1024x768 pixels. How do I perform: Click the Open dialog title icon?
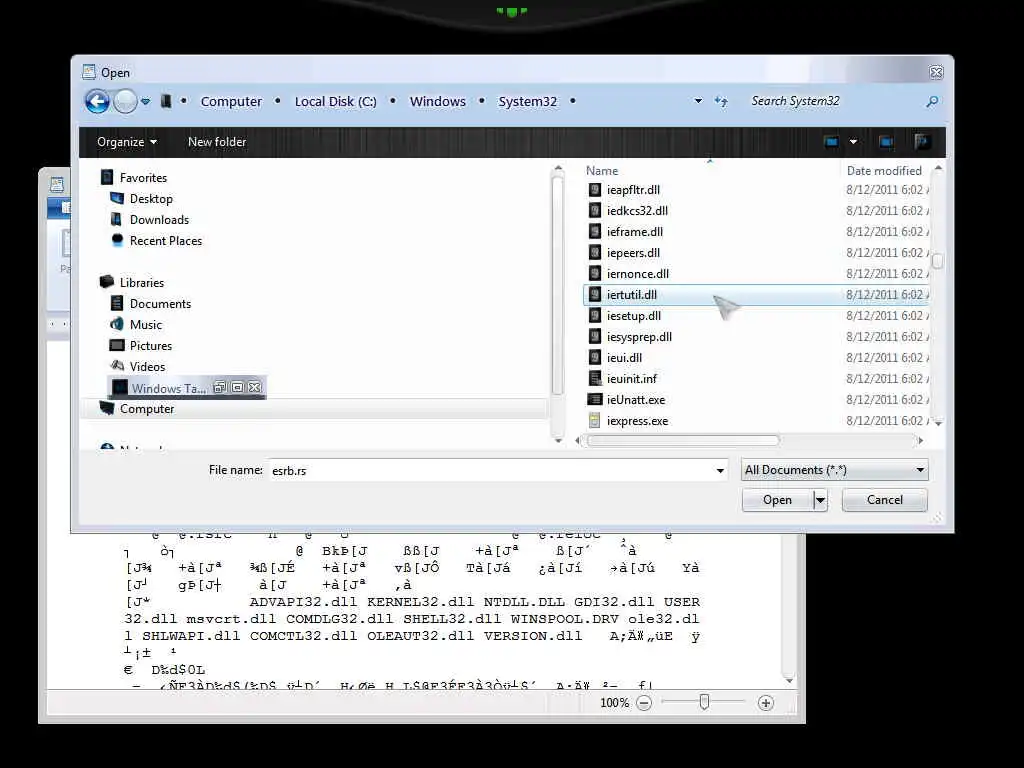(x=89, y=72)
